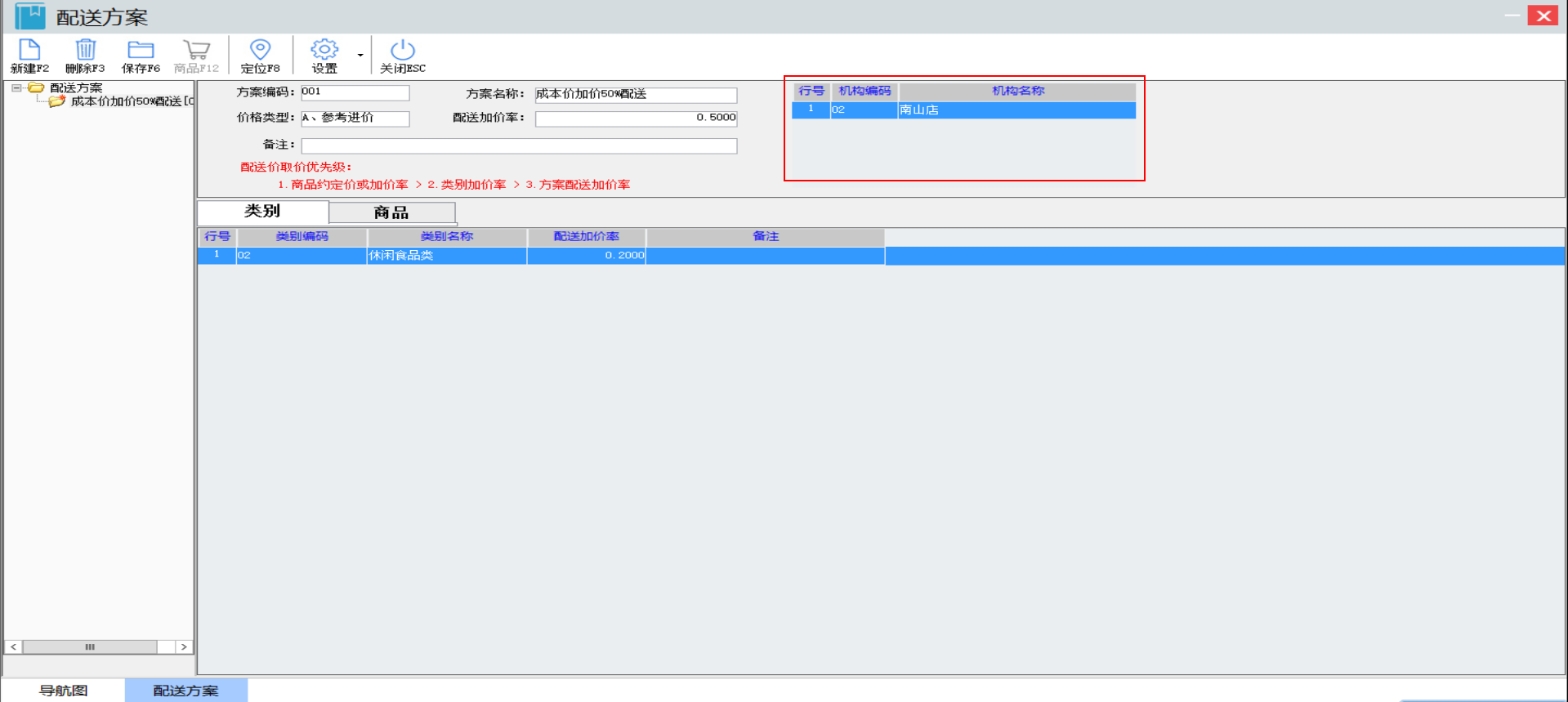Switch to the 商品 tab
Image resolution: width=1568 pixels, height=702 pixels.
pos(391,212)
